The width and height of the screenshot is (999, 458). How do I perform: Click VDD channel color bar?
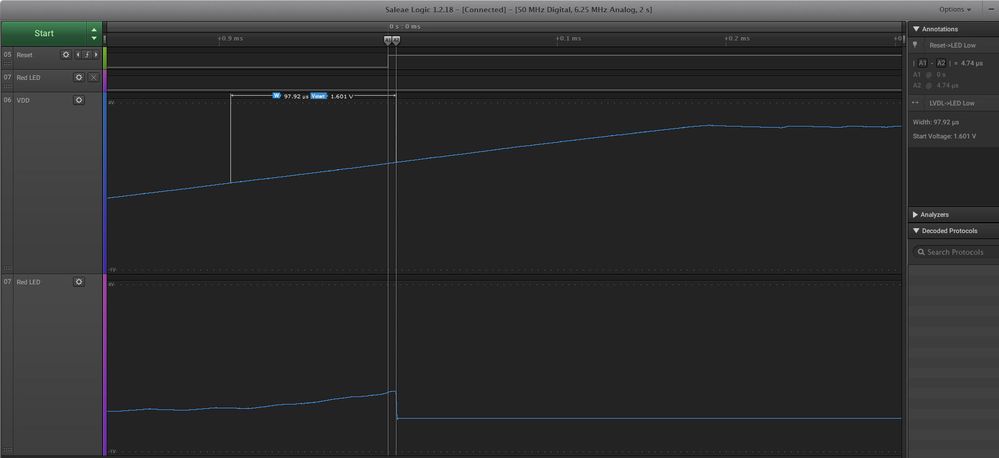click(104, 183)
